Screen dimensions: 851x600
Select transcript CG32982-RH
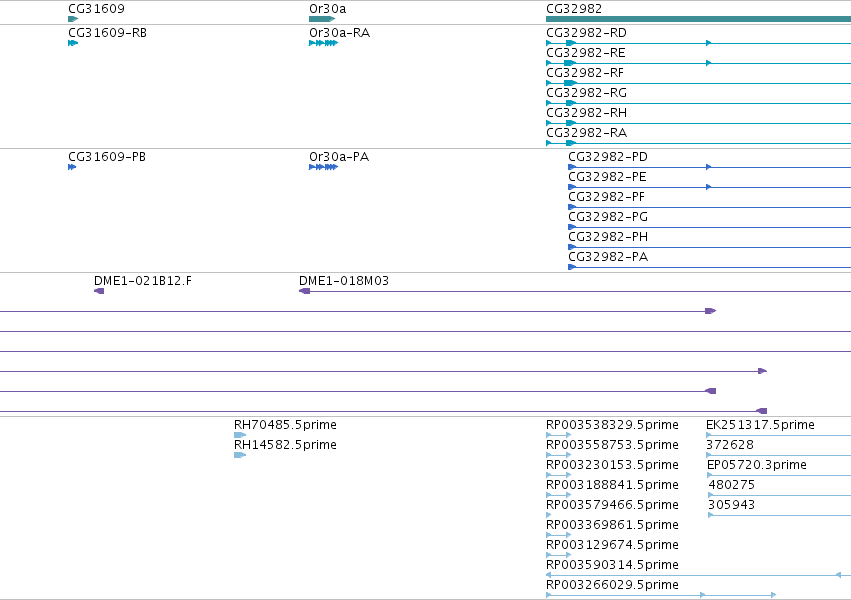(x=586, y=113)
